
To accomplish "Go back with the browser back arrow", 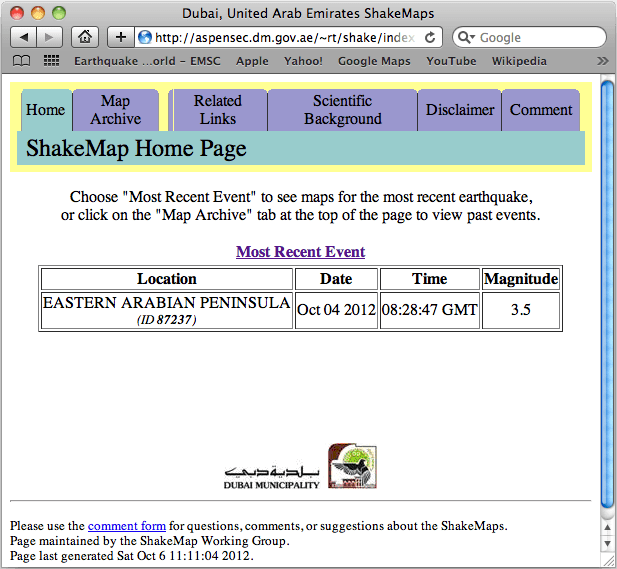I will 23,37.
